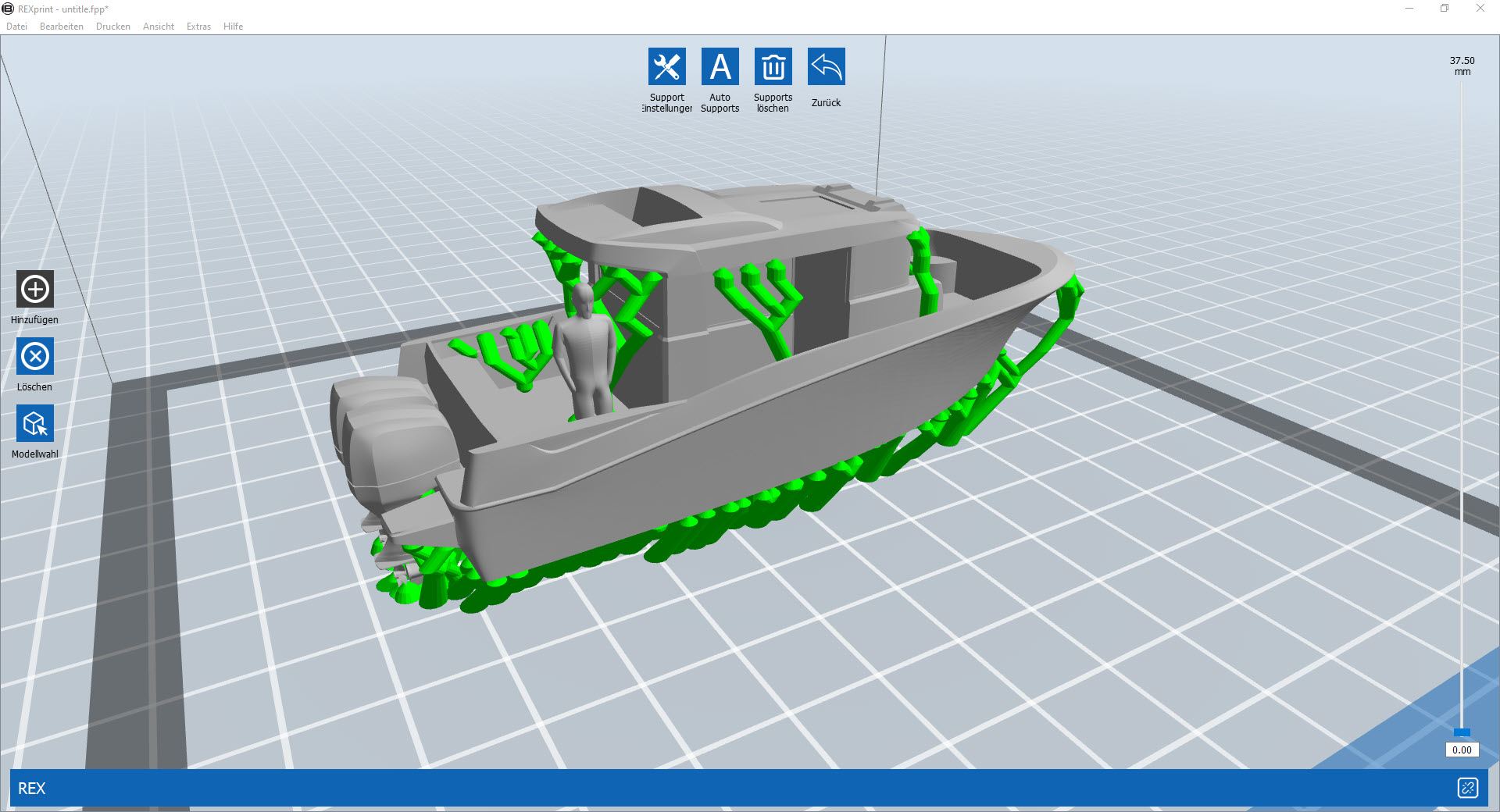Delete supports with Supports löschen
This screenshot has height=812, width=1500.
tap(773, 66)
